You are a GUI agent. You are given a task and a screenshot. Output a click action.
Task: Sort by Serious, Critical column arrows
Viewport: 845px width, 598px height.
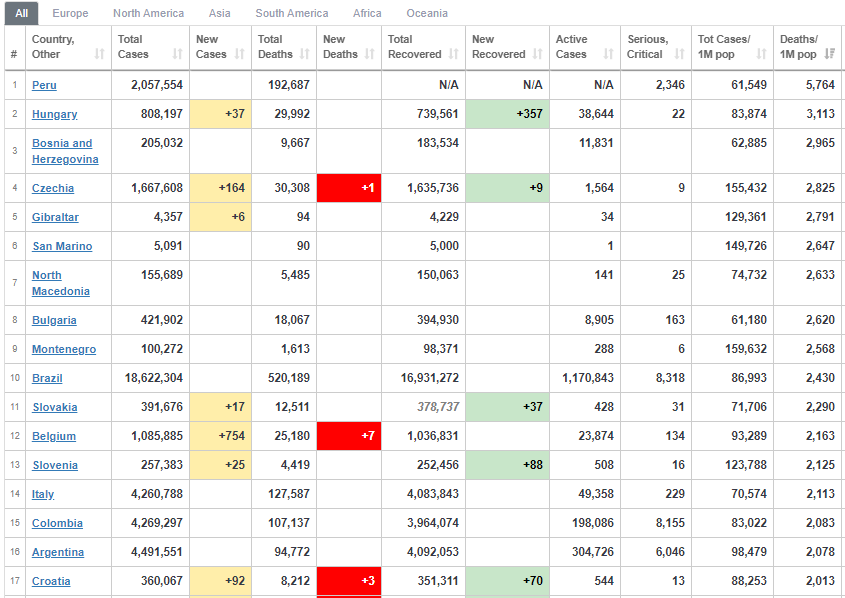pyautogui.click(x=680, y=54)
